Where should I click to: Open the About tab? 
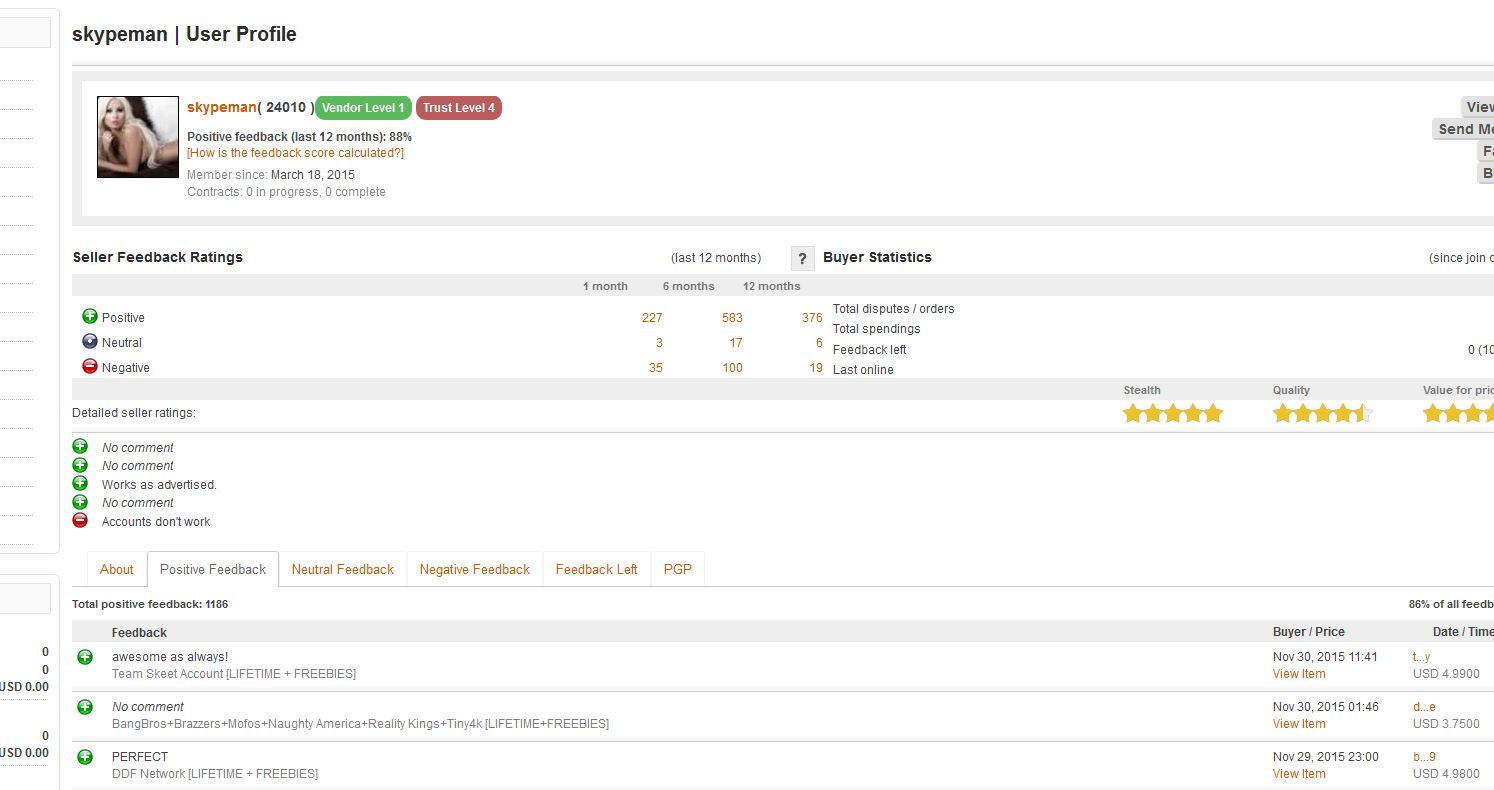click(x=116, y=569)
